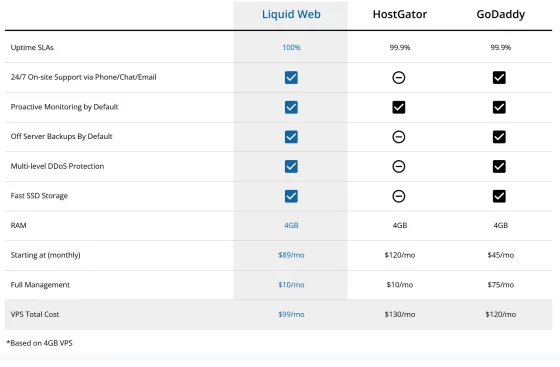The width and height of the screenshot is (560, 367).
Task: Click Liquid Web's Multi-level DDoS Protection checkmark
Action: [291, 166]
